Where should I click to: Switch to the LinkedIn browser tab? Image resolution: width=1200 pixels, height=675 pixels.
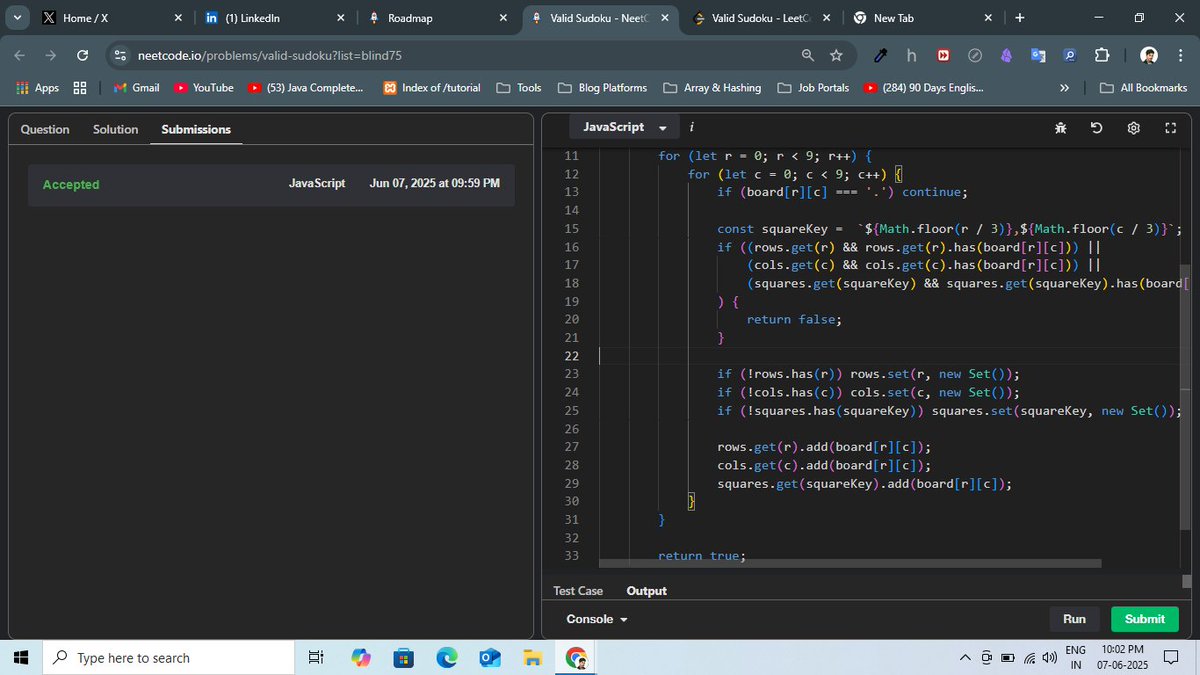coord(275,18)
